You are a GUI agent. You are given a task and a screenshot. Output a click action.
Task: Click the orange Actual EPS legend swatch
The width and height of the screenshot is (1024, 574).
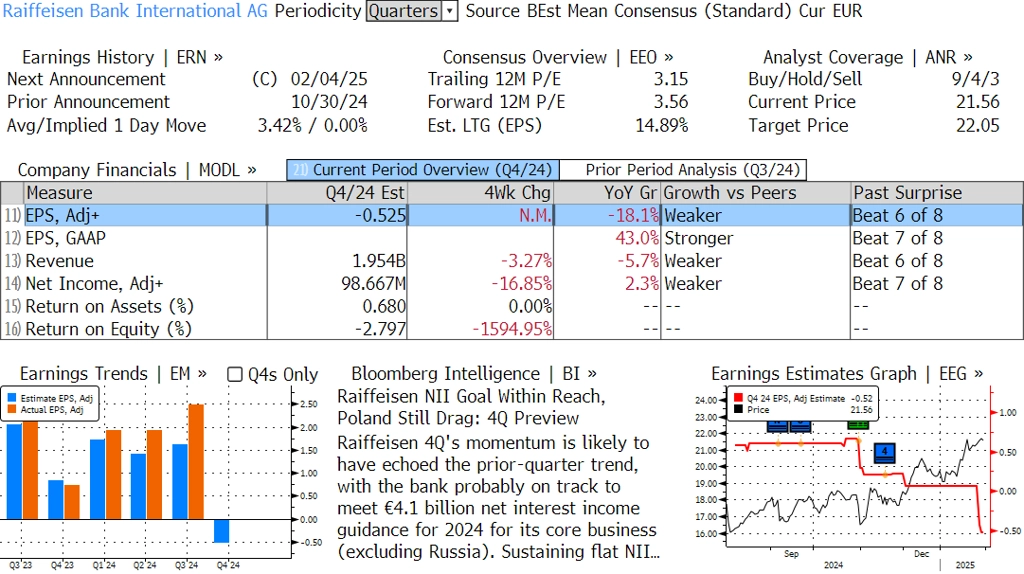click(12, 409)
